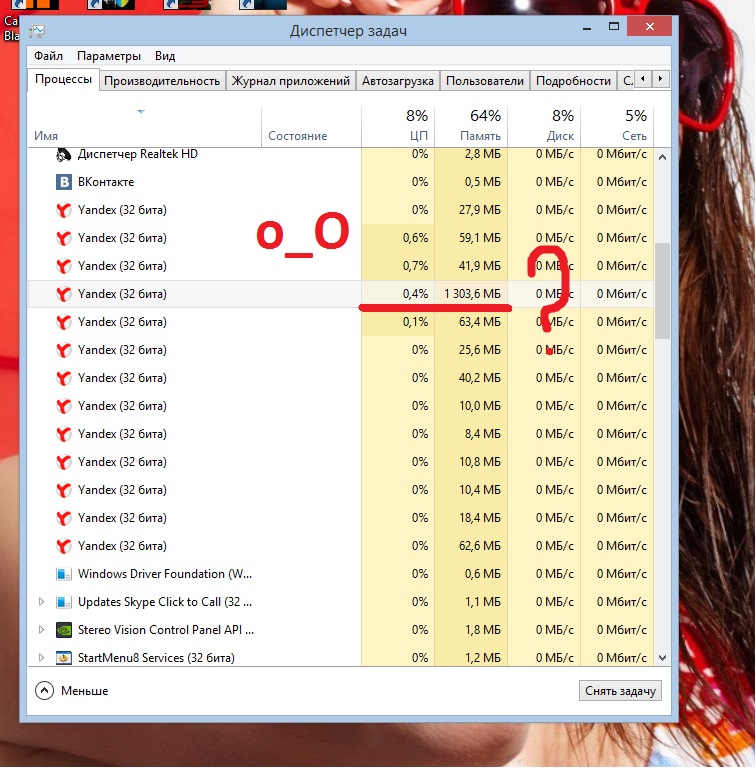Click Yandex icon in the 1 303,6 МБ row
The image size is (756, 770).
click(x=63, y=294)
